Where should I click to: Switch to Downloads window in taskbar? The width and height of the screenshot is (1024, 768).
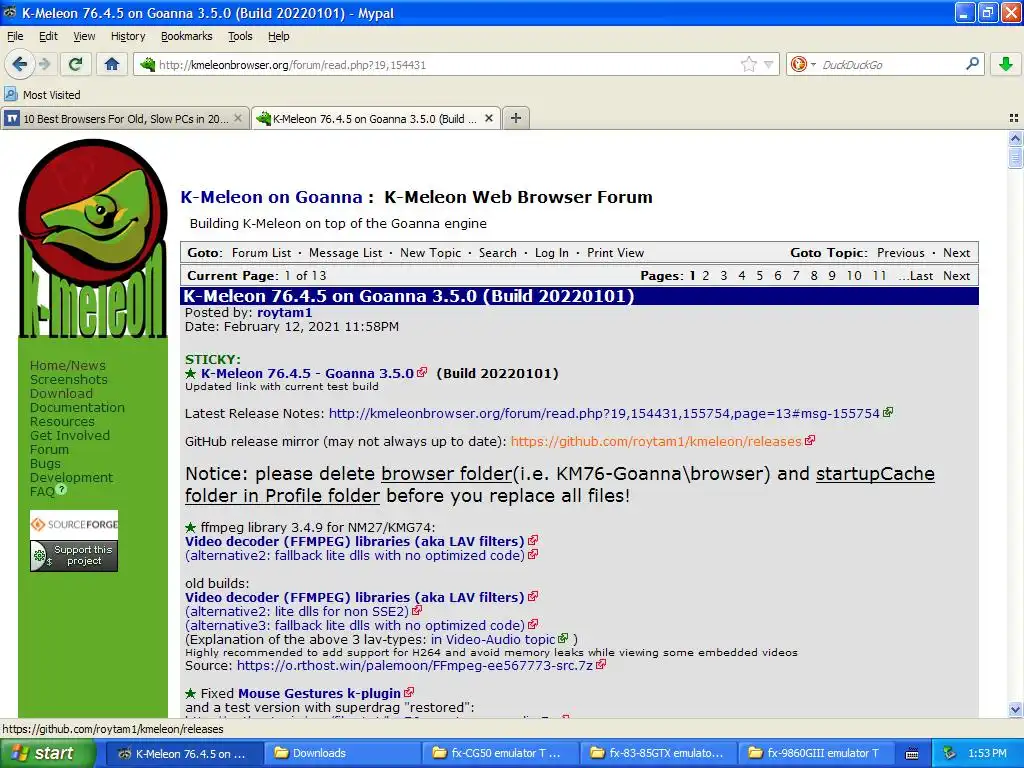[341, 753]
